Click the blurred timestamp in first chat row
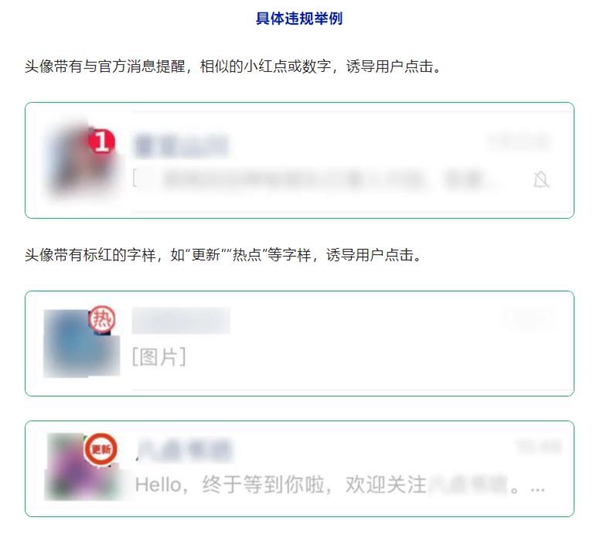Screen dimensions: 600x541 coord(519,141)
